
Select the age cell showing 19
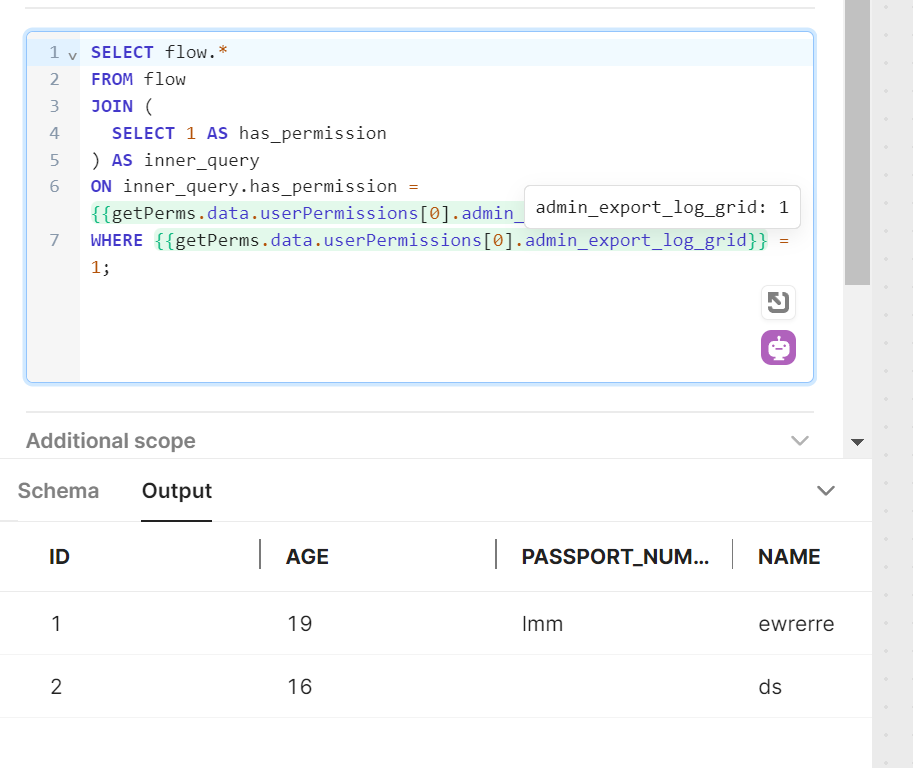click(300, 624)
